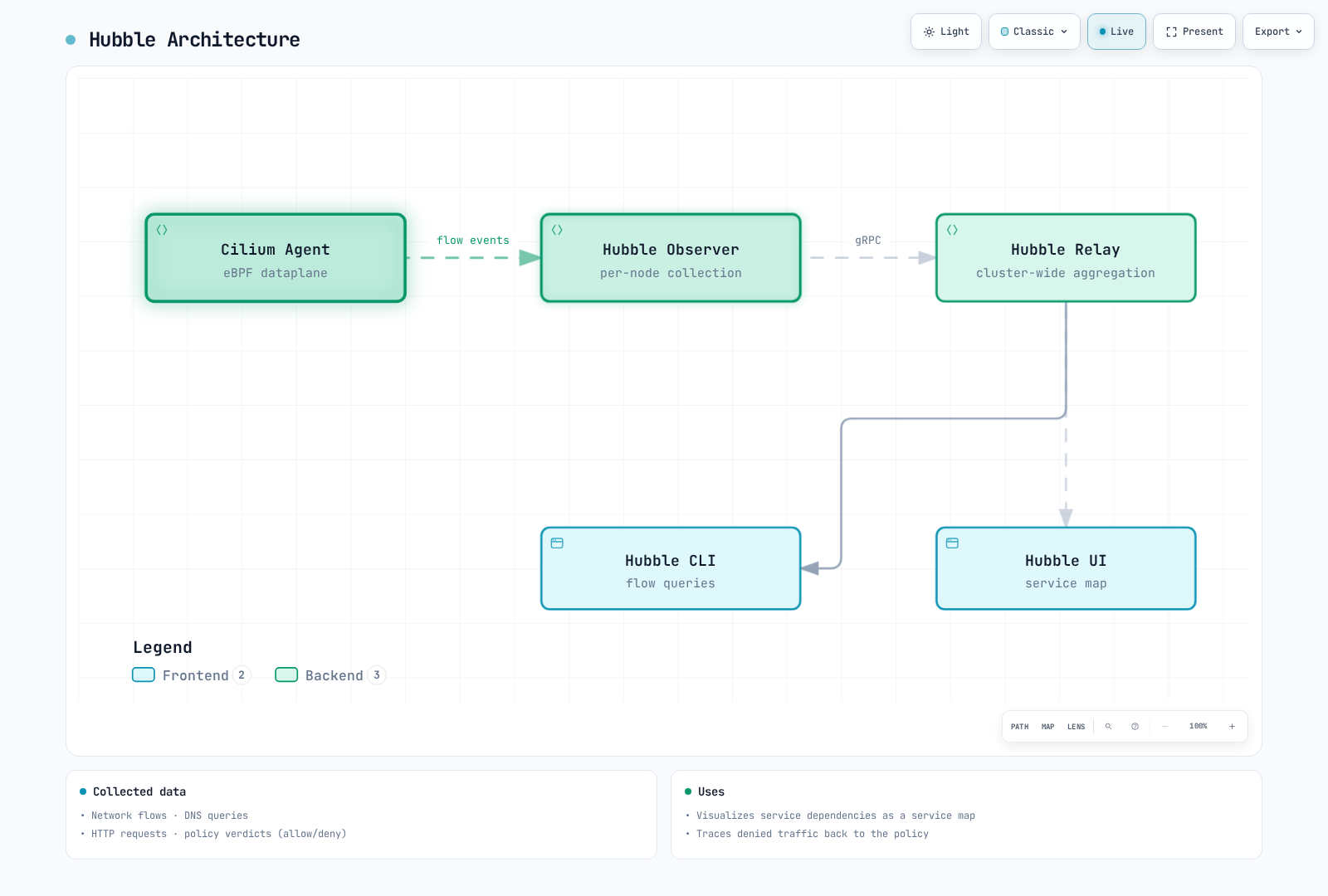This screenshot has width=1328, height=896.
Task: Open the Classic style dropdown
Action: coord(1034,32)
